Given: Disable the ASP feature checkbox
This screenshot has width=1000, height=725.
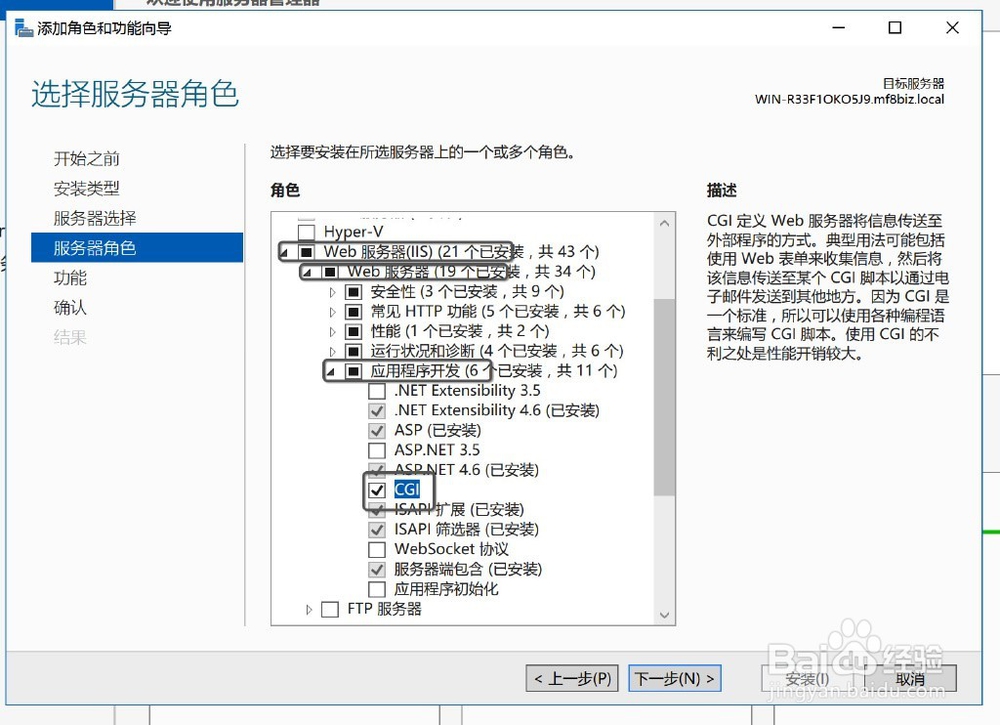Looking at the screenshot, I should [x=376, y=430].
